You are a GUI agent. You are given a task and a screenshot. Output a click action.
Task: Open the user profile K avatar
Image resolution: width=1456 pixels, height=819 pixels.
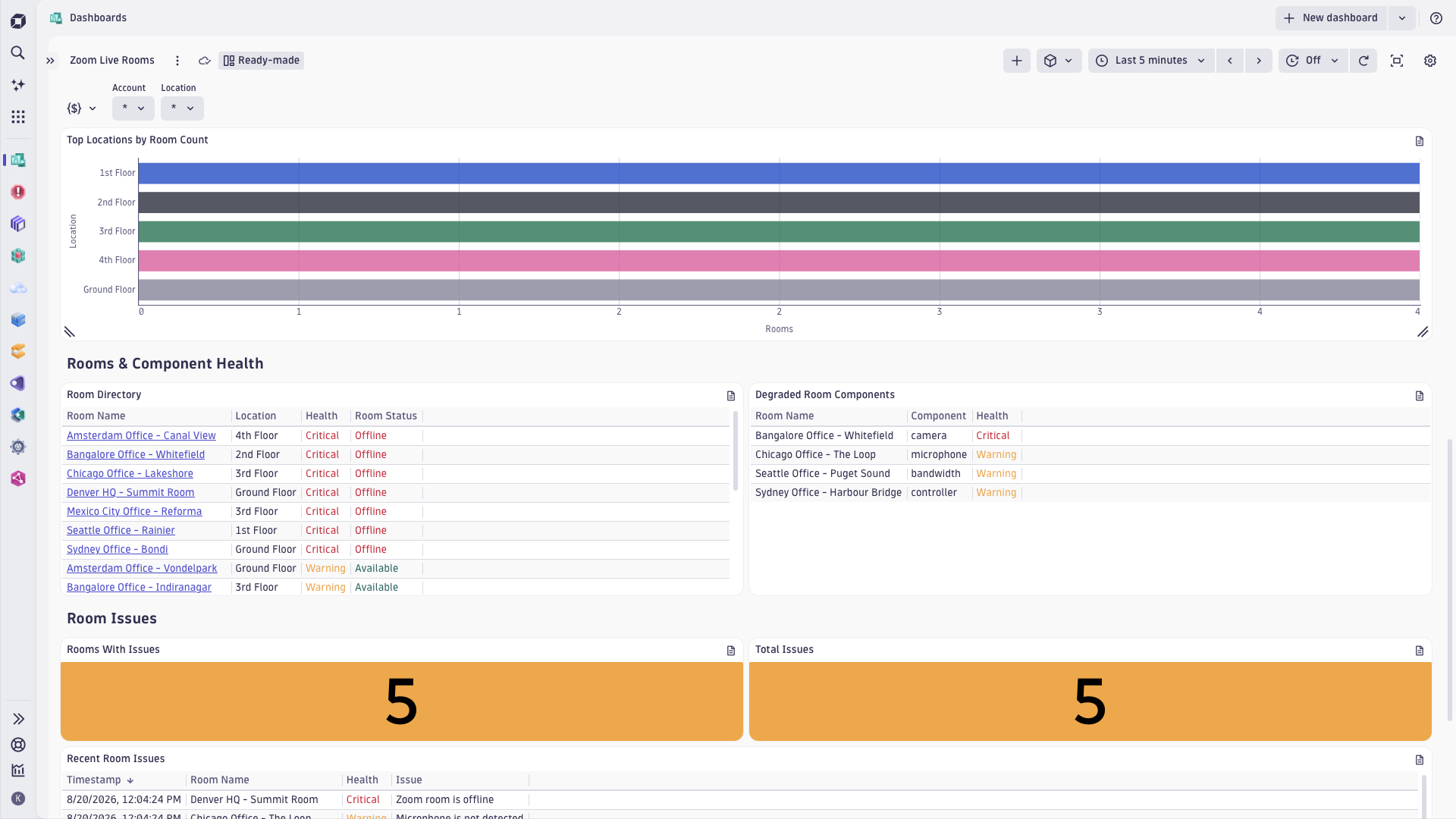click(x=18, y=799)
